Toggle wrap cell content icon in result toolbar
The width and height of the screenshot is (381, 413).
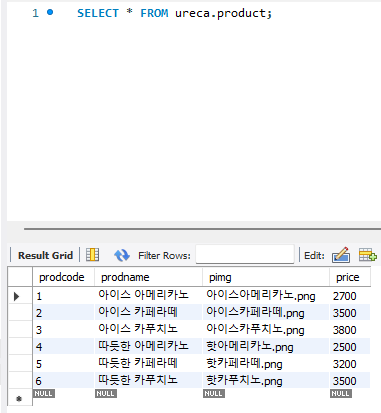coord(92,255)
